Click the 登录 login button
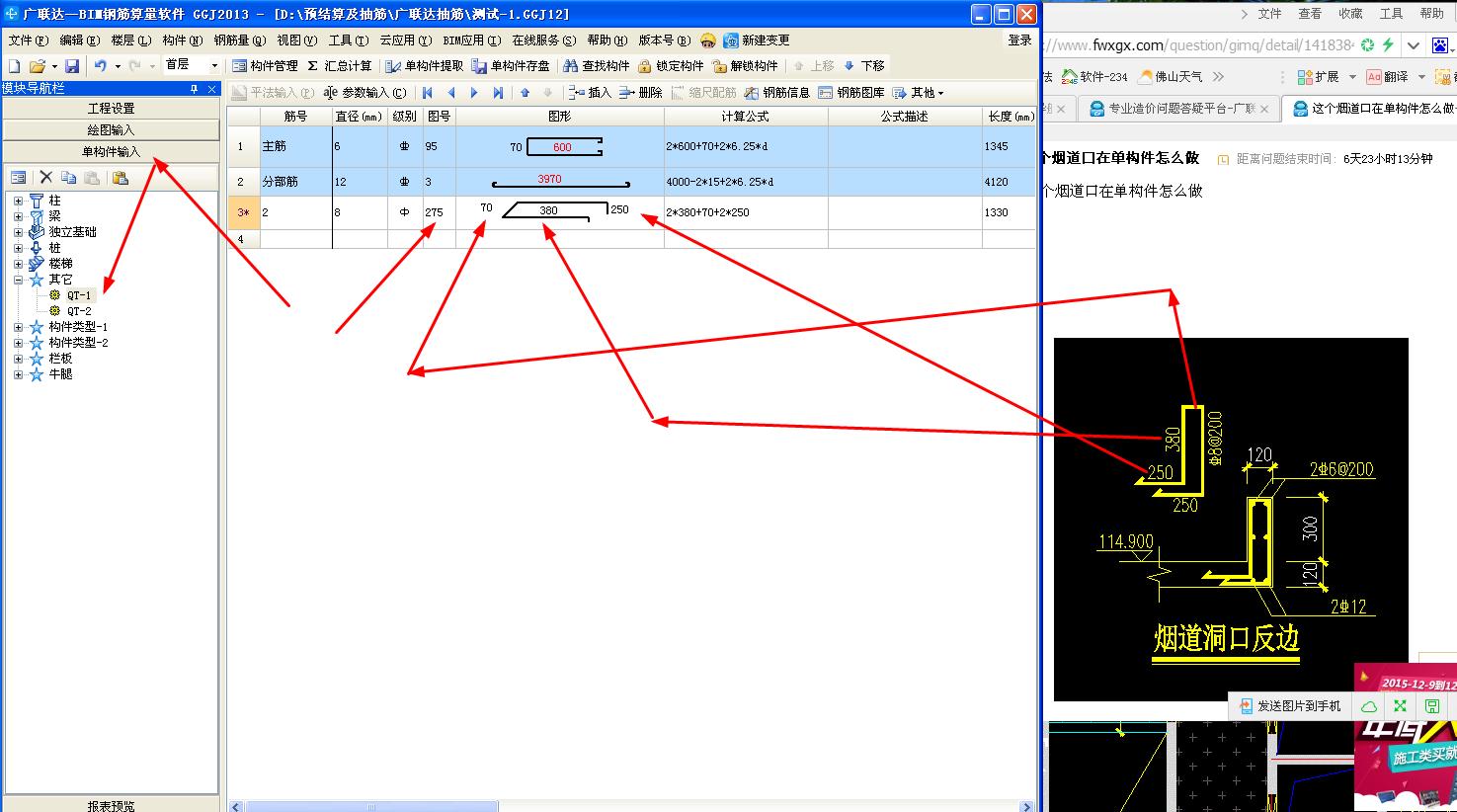This screenshot has width=1457, height=812. coord(1019,41)
